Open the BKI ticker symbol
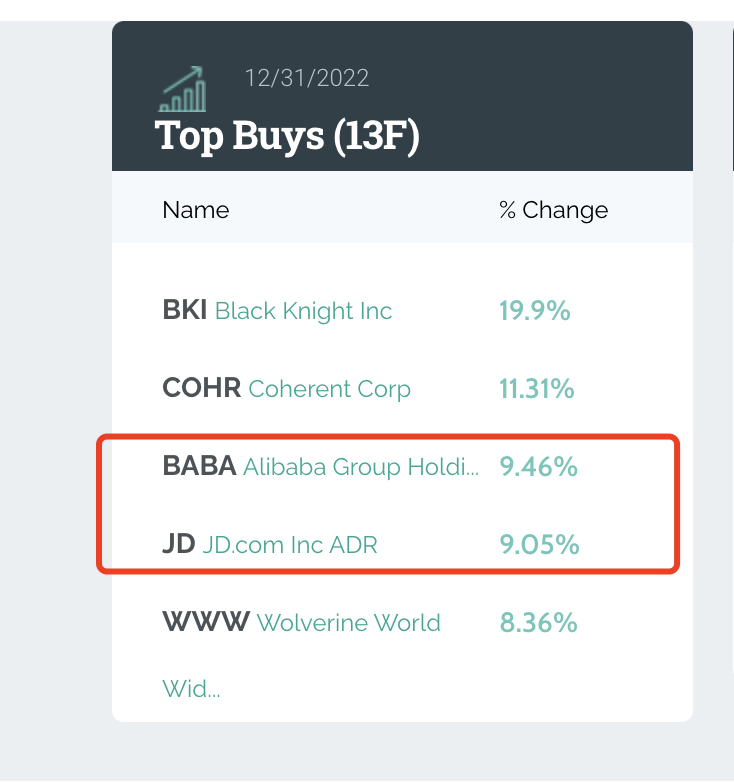 (x=184, y=311)
